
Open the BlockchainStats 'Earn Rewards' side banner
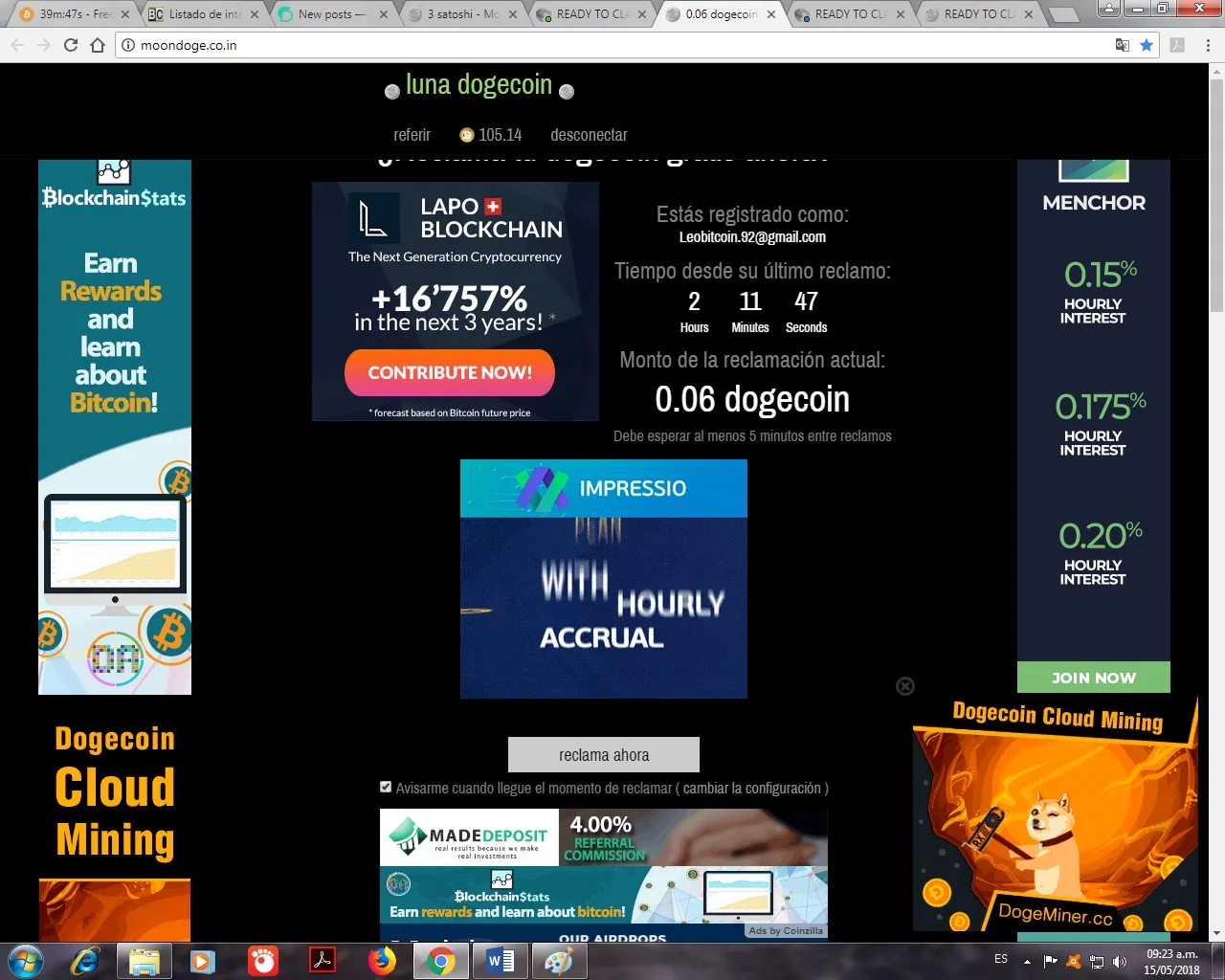pos(115,427)
